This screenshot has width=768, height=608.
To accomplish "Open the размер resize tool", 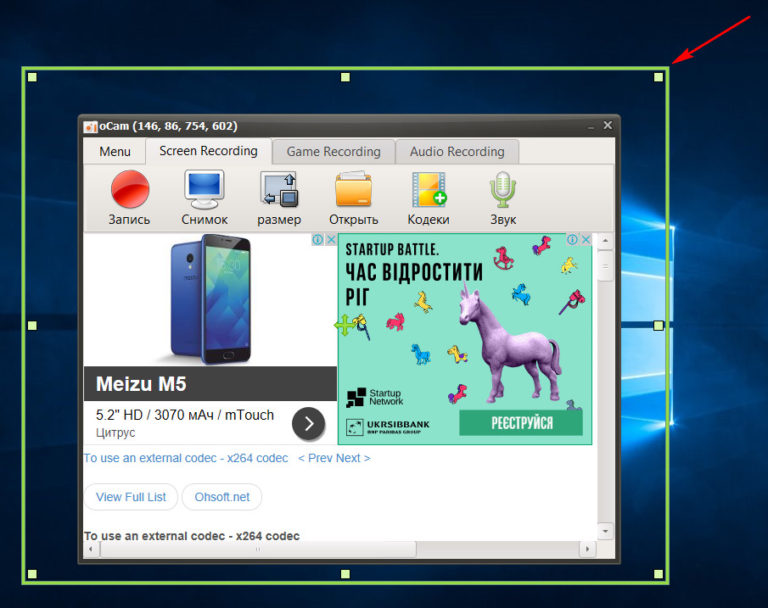I will (x=279, y=190).
